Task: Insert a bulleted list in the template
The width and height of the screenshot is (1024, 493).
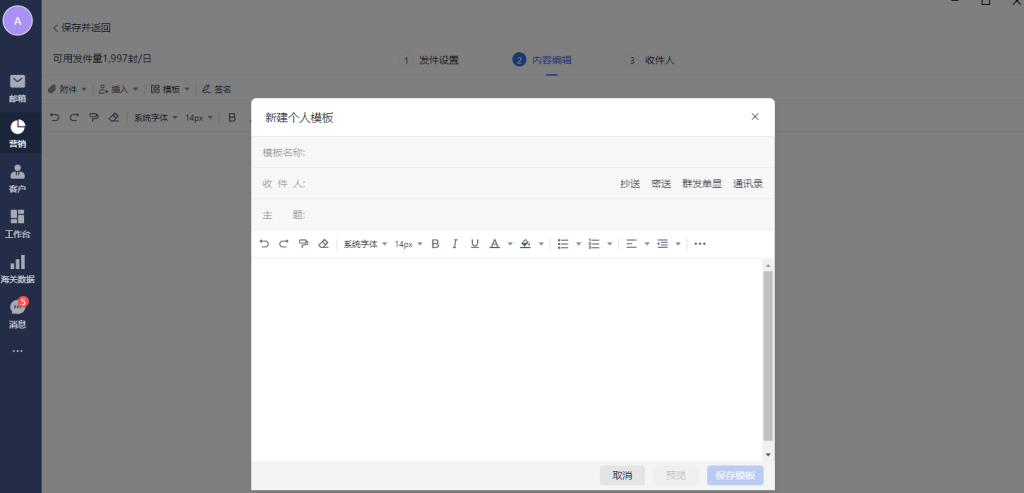Action: pos(562,244)
